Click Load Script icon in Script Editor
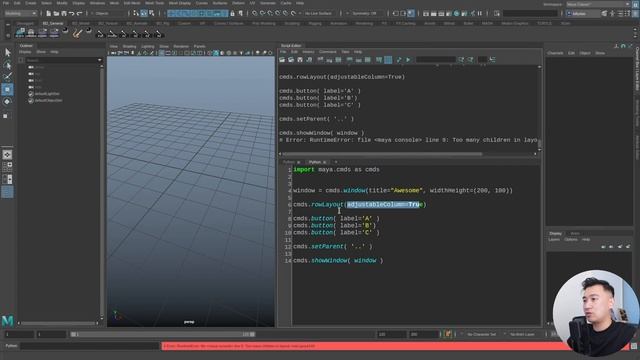 (282, 60)
